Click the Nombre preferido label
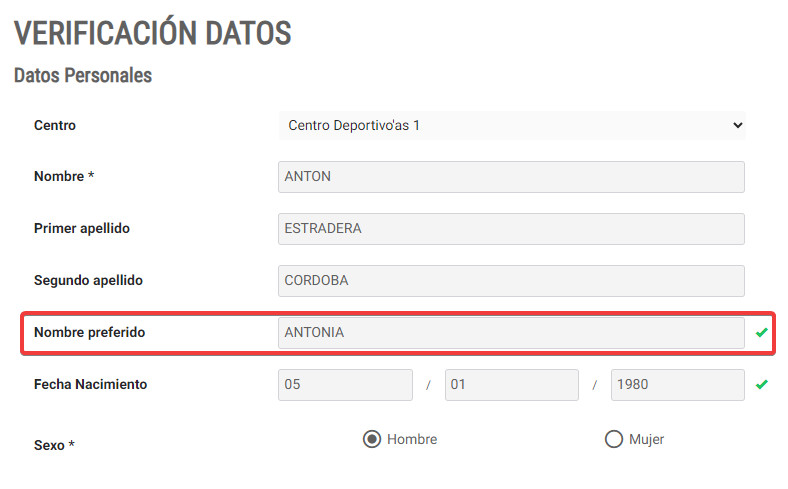788x489 pixels. coord(89,332)
